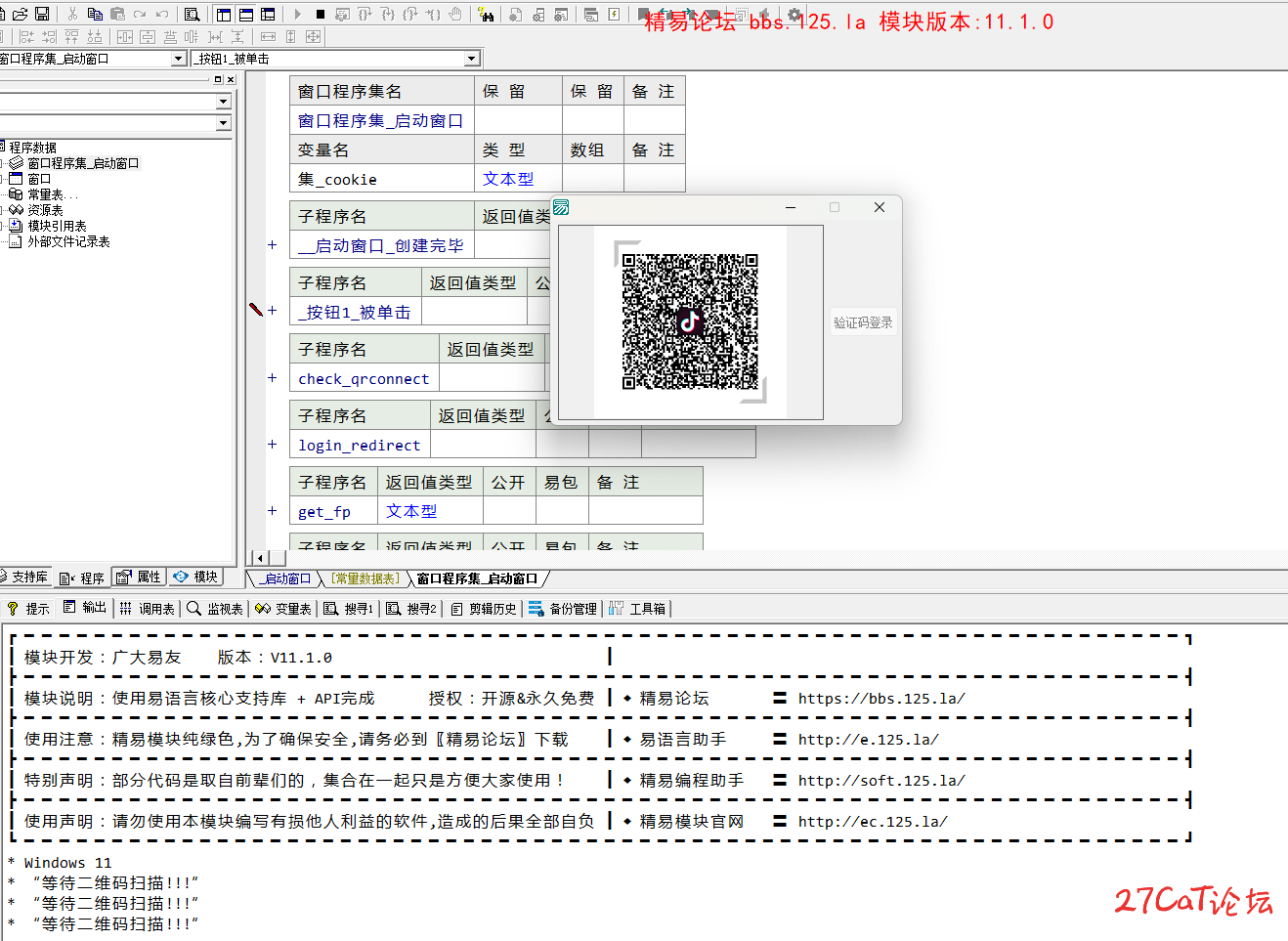The width and height of the screenshot is (1288, 941).
Task: Click the second window layout toggle icon
Action: [x=246, y=14]
